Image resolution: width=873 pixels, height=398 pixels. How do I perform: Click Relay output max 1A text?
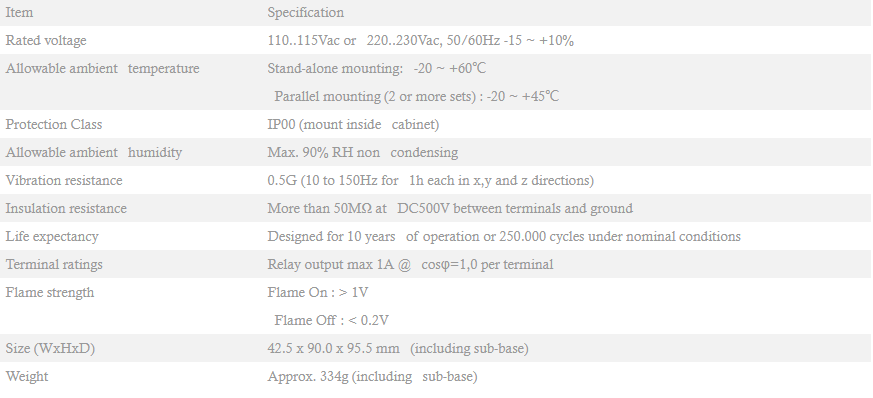(x=410, y=264)
